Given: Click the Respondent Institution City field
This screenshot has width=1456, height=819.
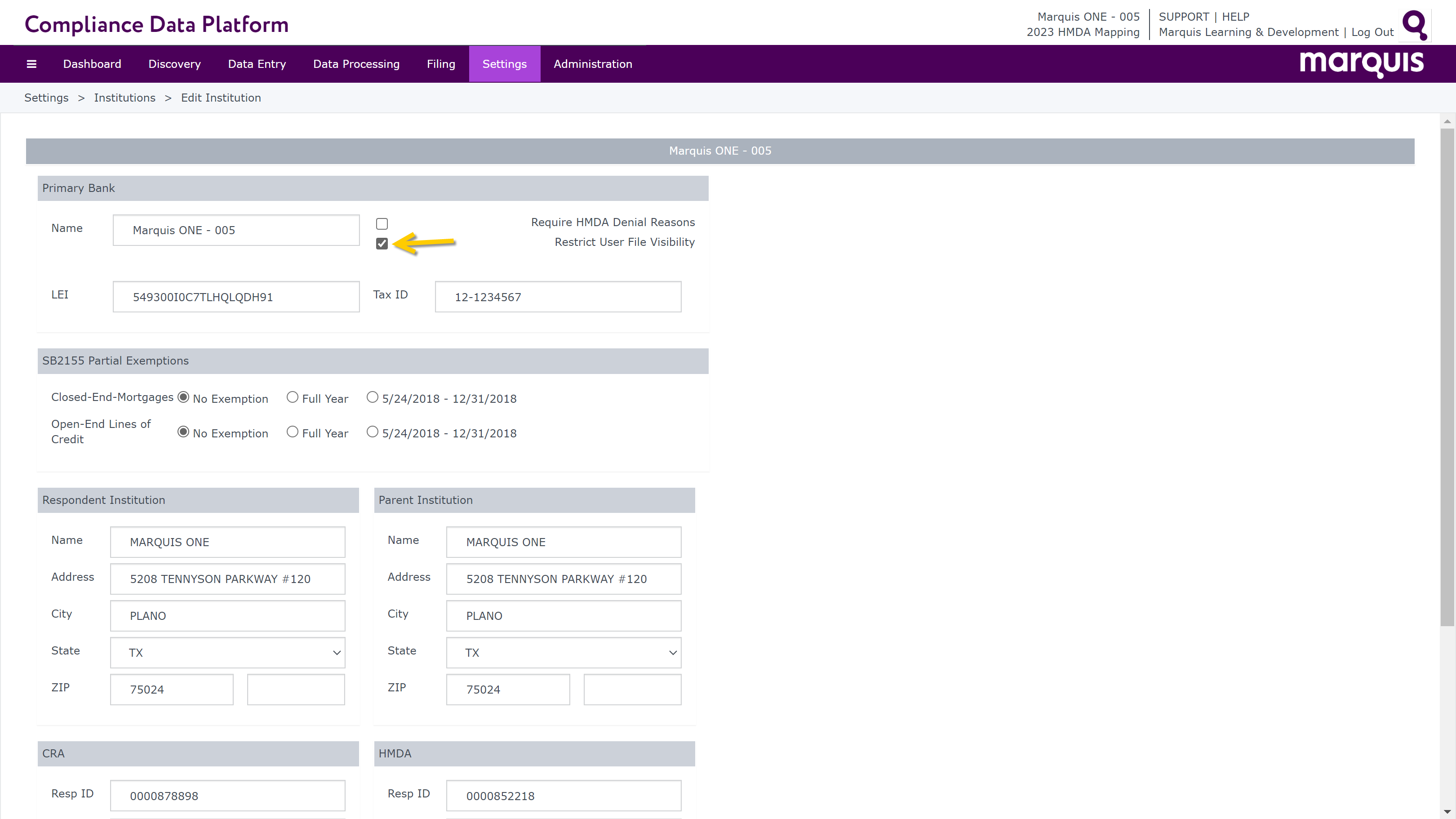Looking at the screenshot, I should coord(228,615).
